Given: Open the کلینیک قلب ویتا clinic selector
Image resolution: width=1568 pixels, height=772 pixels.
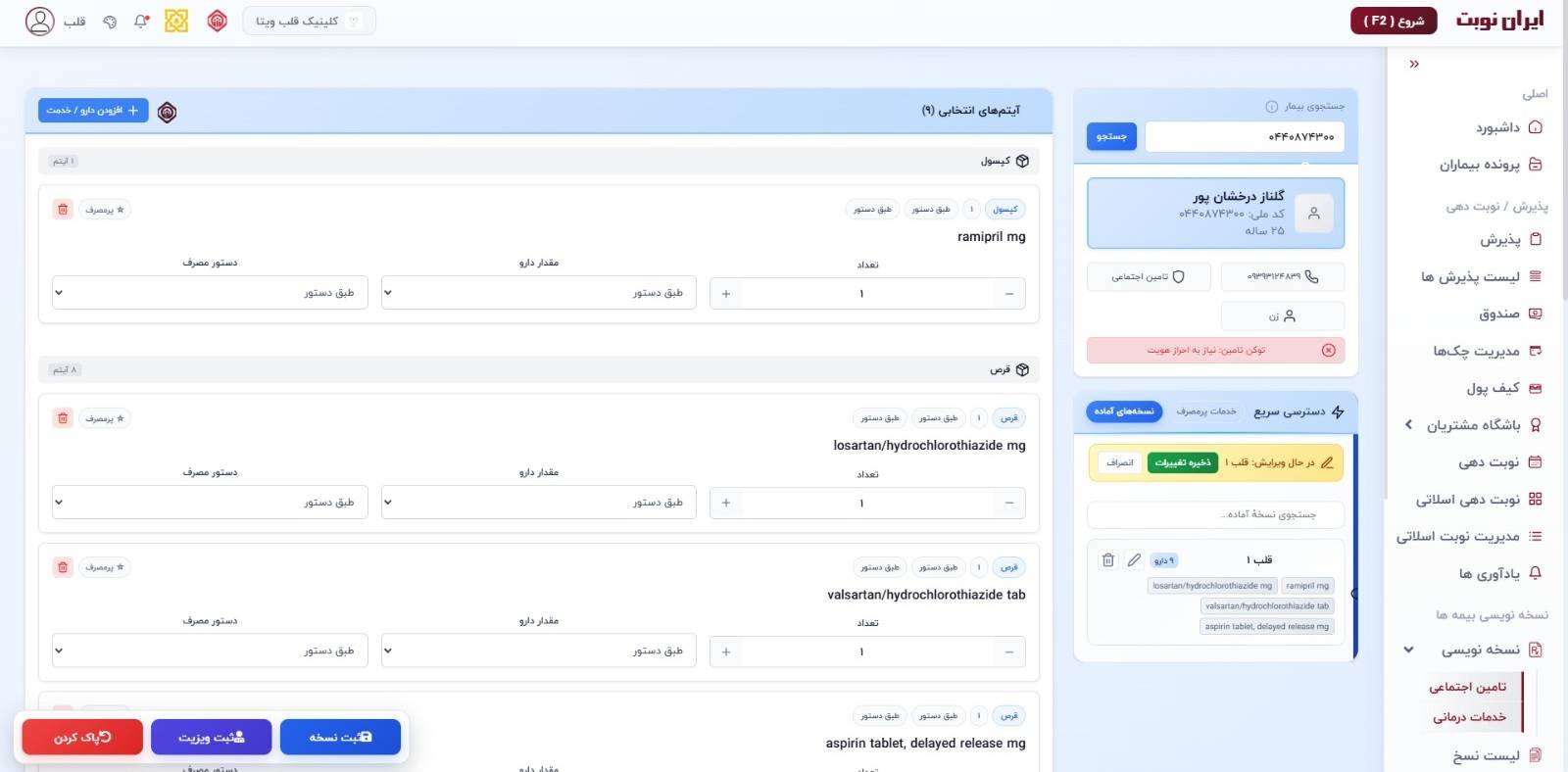Looking at the screenshot, I should pos(309,21).
